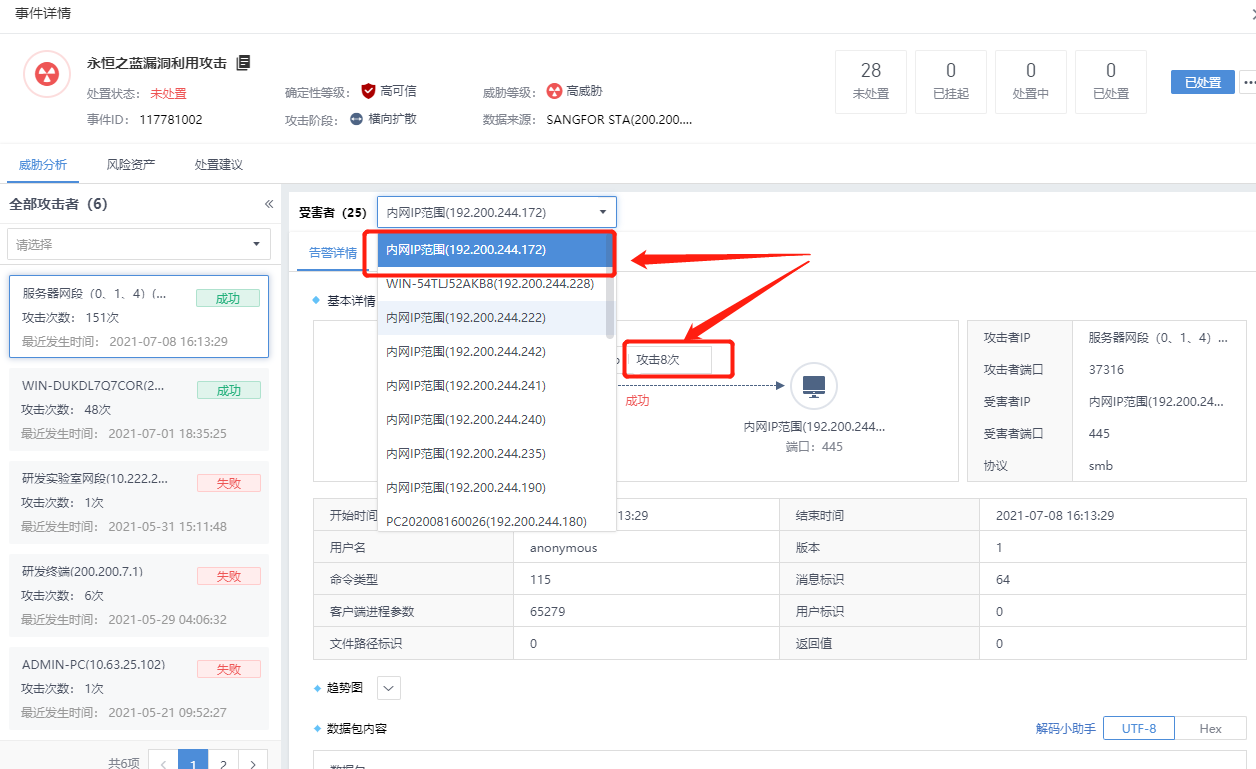Open the more options ellipsis button
The width and height of the screenshot is (1256, 769).
pyautogui.click(x=1247, y=82)
